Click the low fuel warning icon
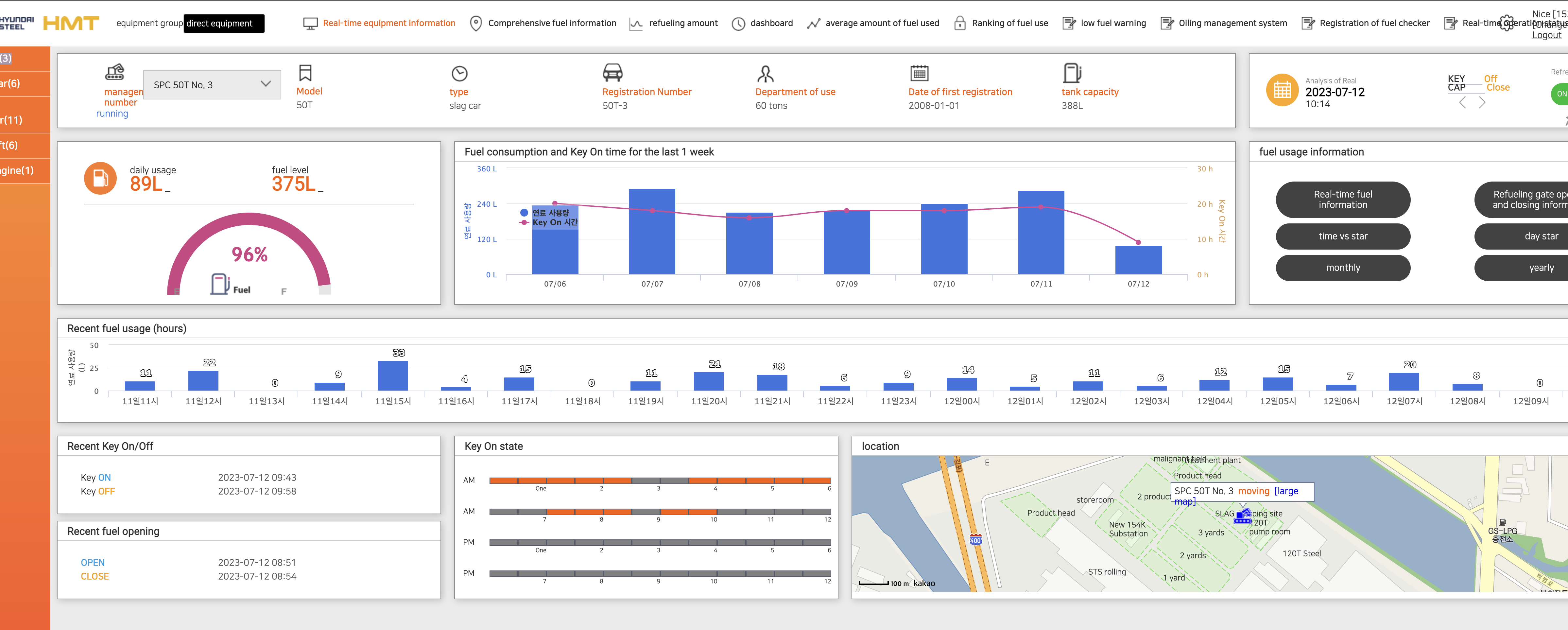This screenshot has width=1568, height=630. point(1068,24)
